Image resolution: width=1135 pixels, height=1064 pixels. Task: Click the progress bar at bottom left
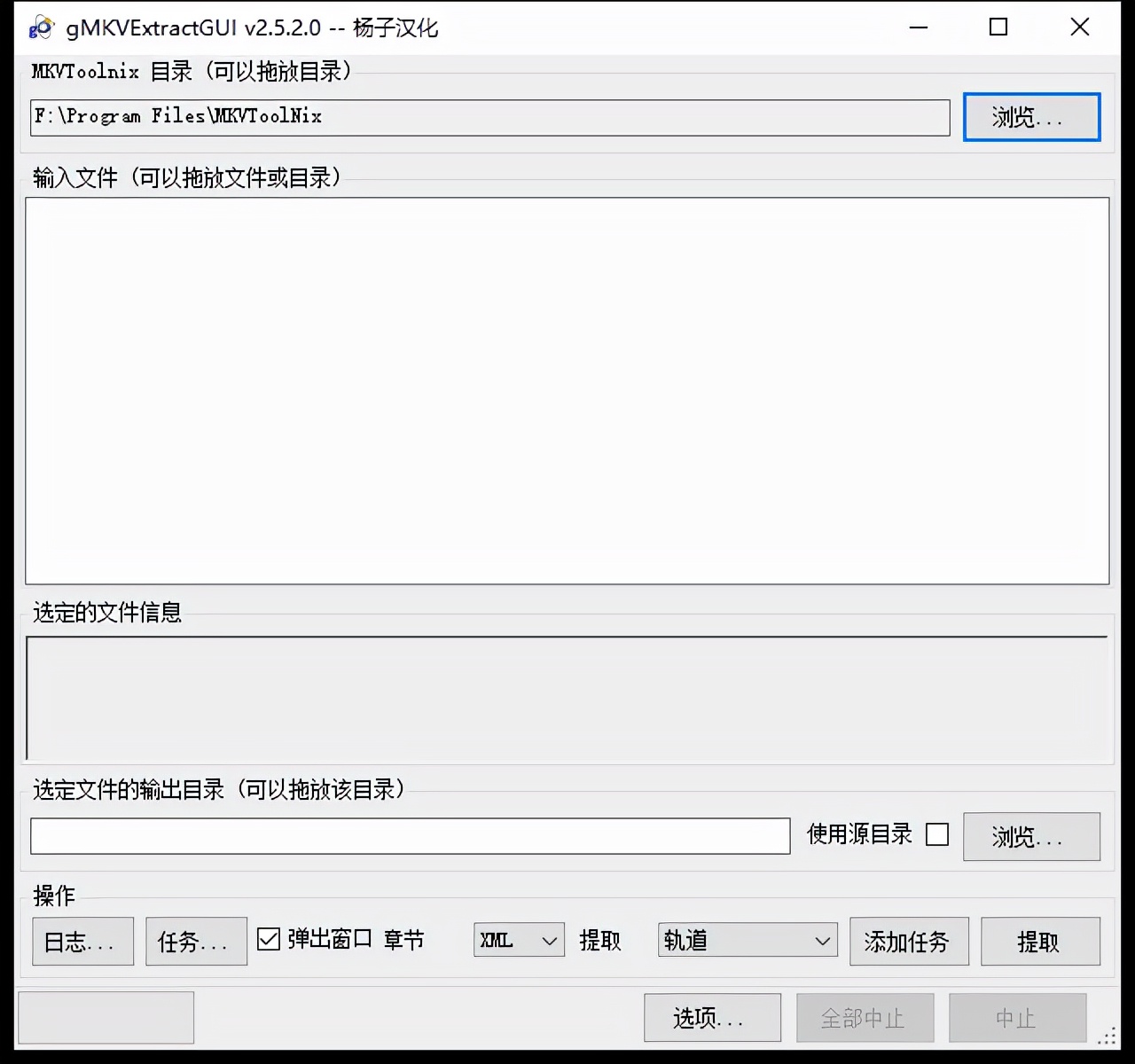(x=106, y=1018)
